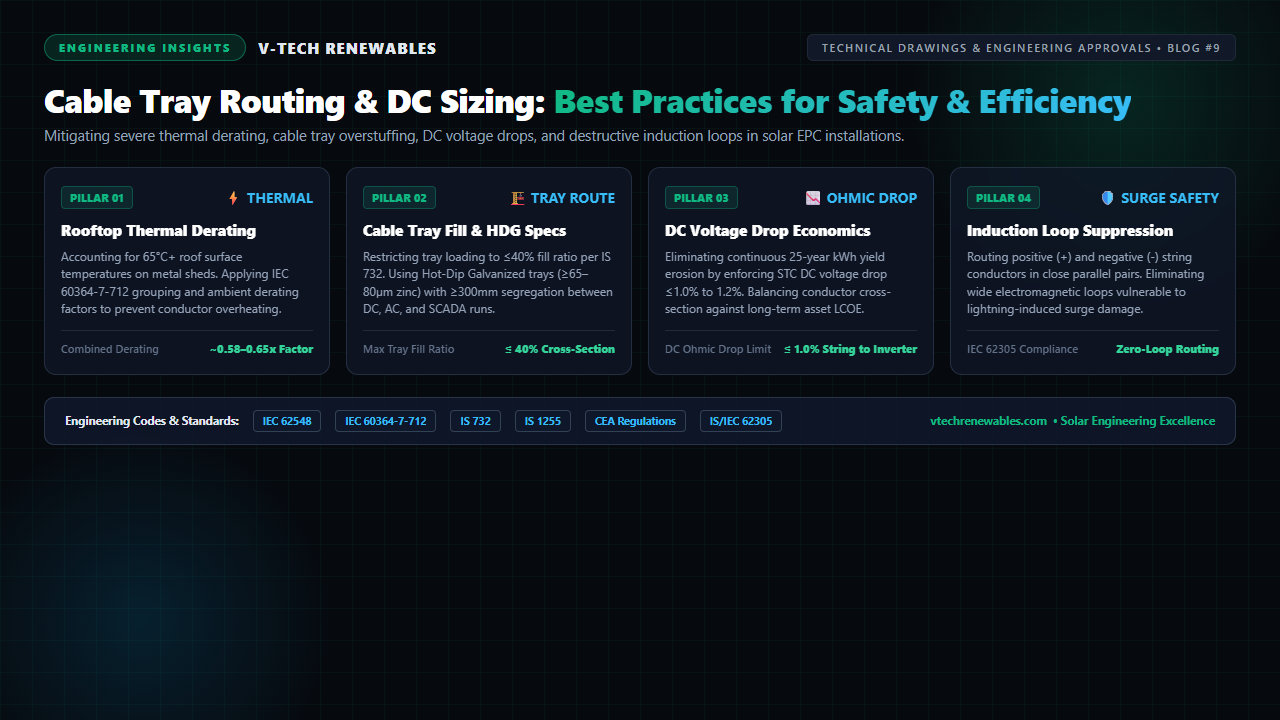Click the Pillar 01 badge
Screen dimensions: 1280x720
tap(97, 198)
